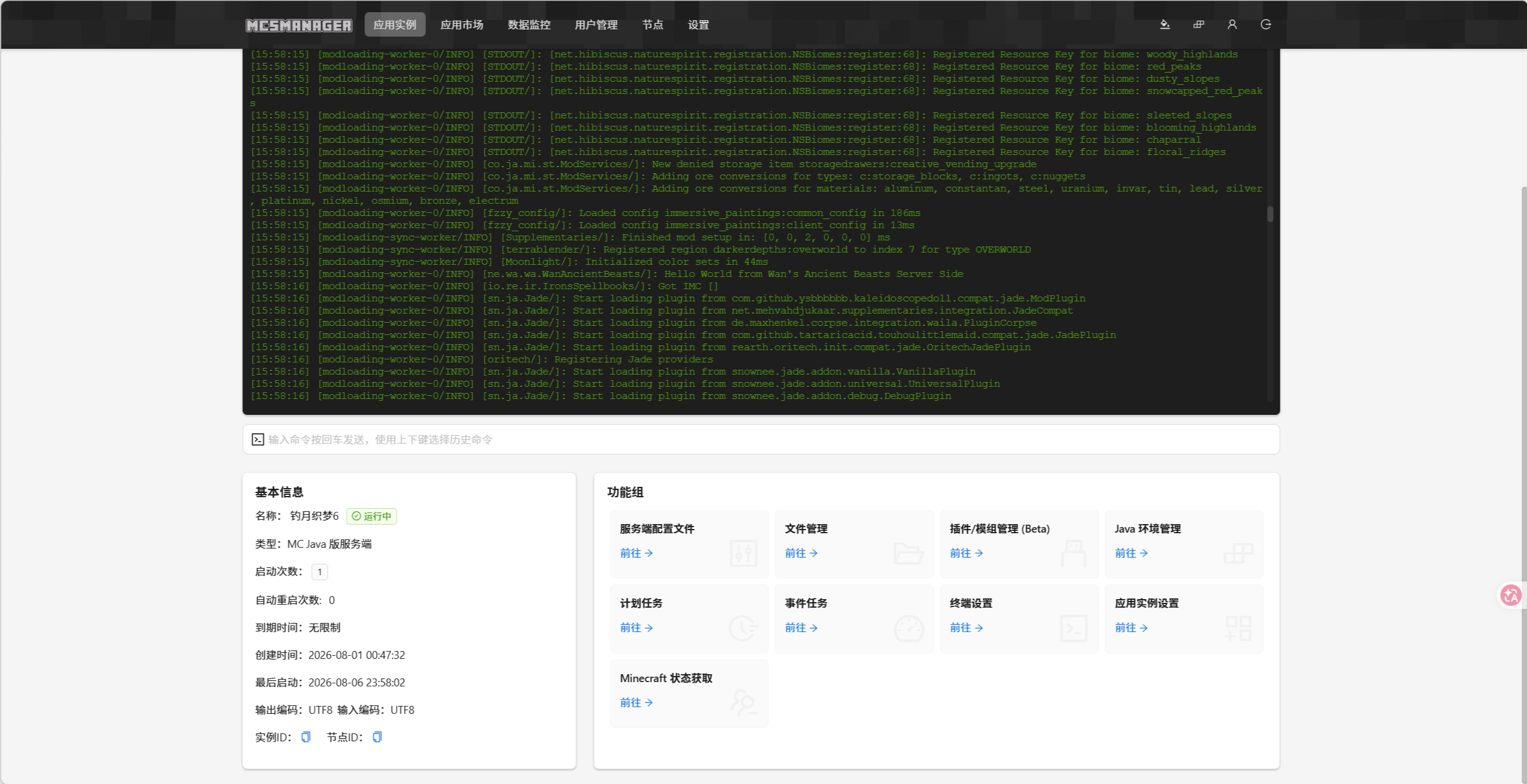Focus the command input field below the console
1527x784 pixels.
760,439
